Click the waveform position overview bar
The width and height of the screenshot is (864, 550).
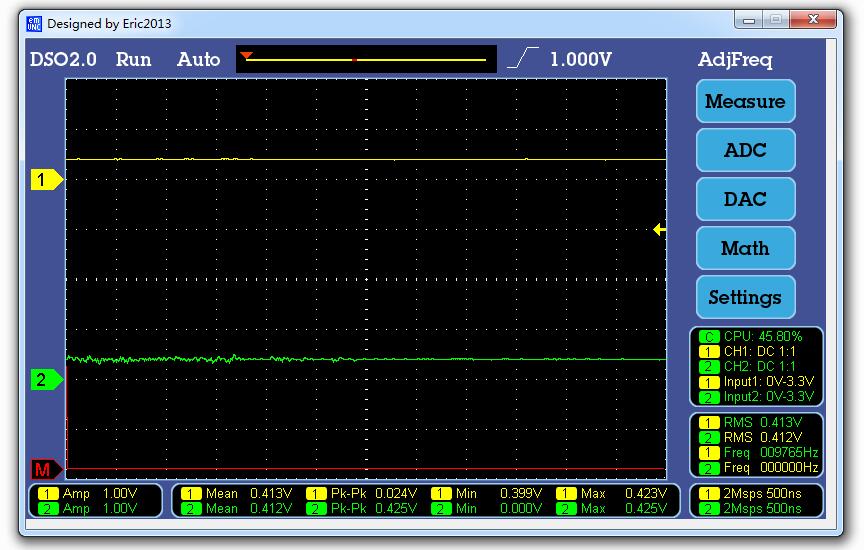(x=366, y=59)
